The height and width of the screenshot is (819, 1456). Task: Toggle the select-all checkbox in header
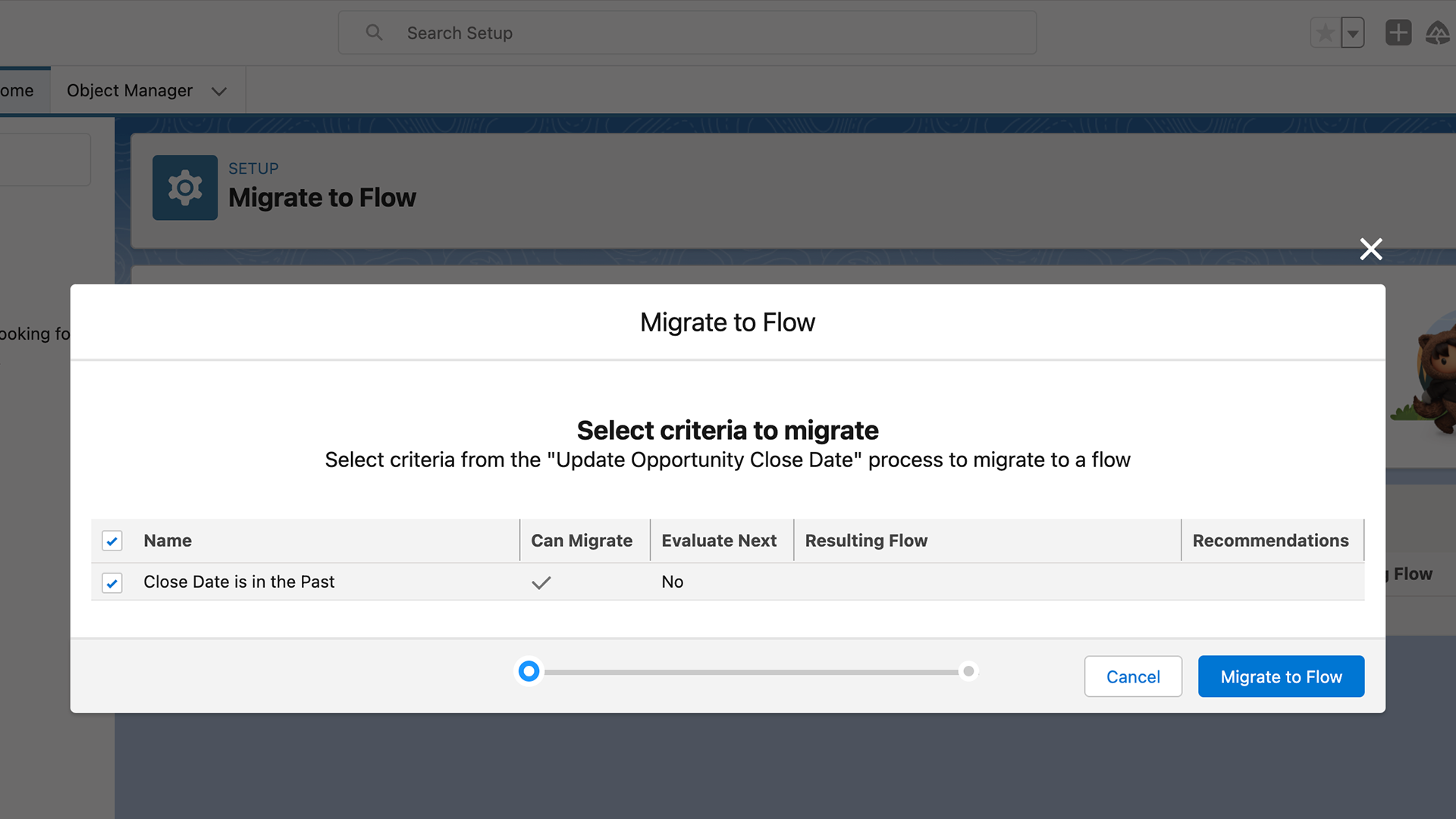(112, 541)
